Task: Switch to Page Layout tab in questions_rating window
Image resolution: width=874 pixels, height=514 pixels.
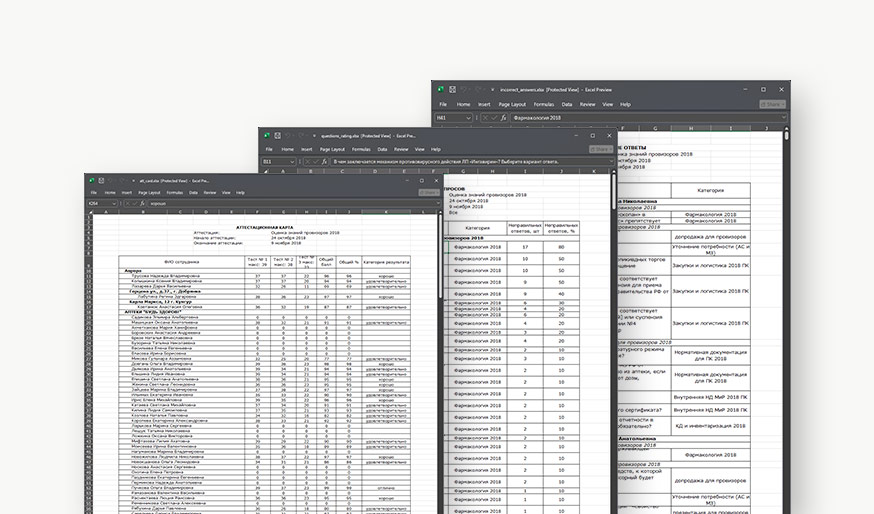Action: pyautogui.click(x=332, y=149)
